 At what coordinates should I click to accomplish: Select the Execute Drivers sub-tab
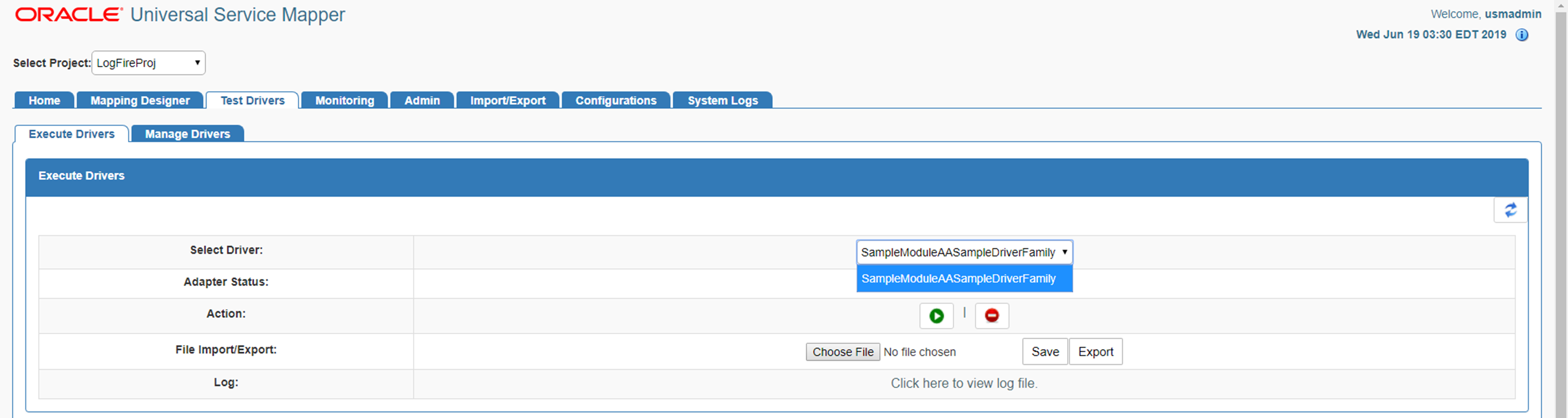(x=72, y=134)
